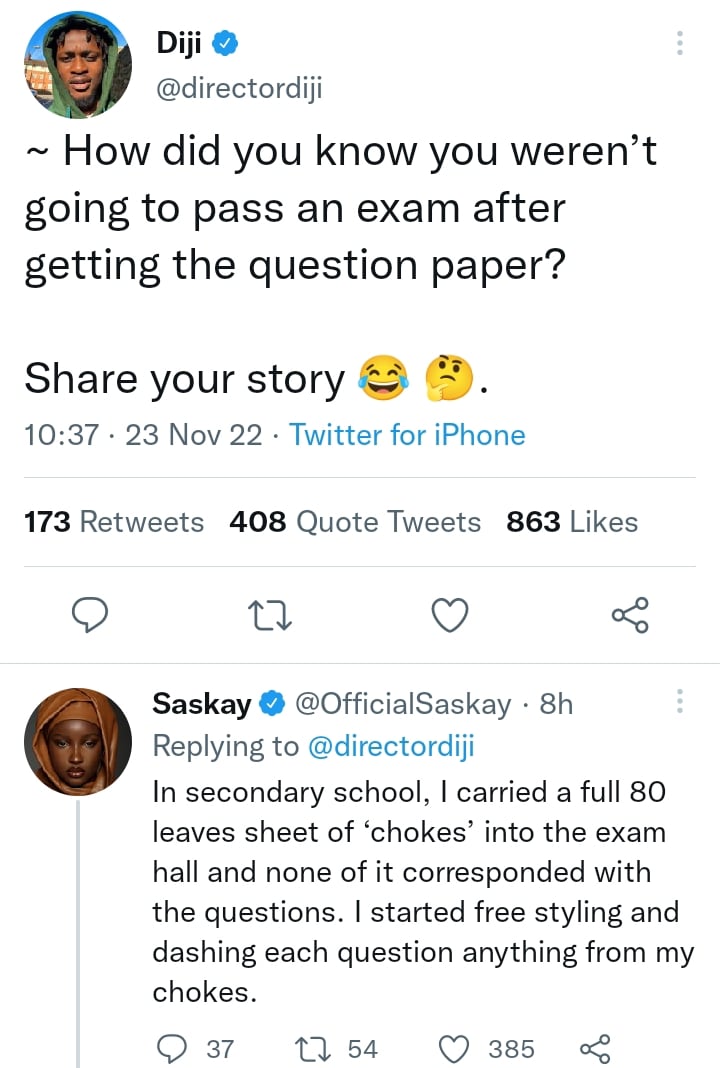Open Diji's profile picture
The image size is (720, 1068).
pos(78,64)
